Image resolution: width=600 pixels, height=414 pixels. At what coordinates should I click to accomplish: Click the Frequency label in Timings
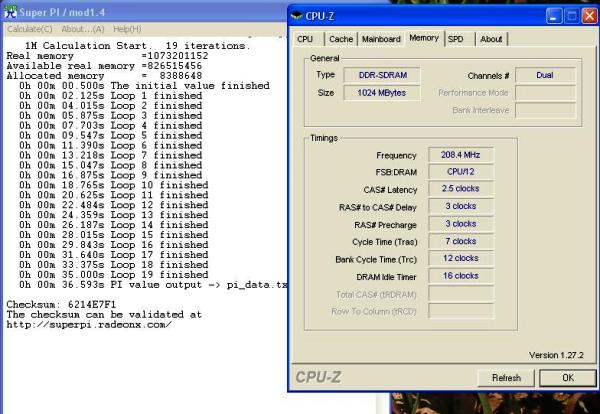tap(396, 155)
